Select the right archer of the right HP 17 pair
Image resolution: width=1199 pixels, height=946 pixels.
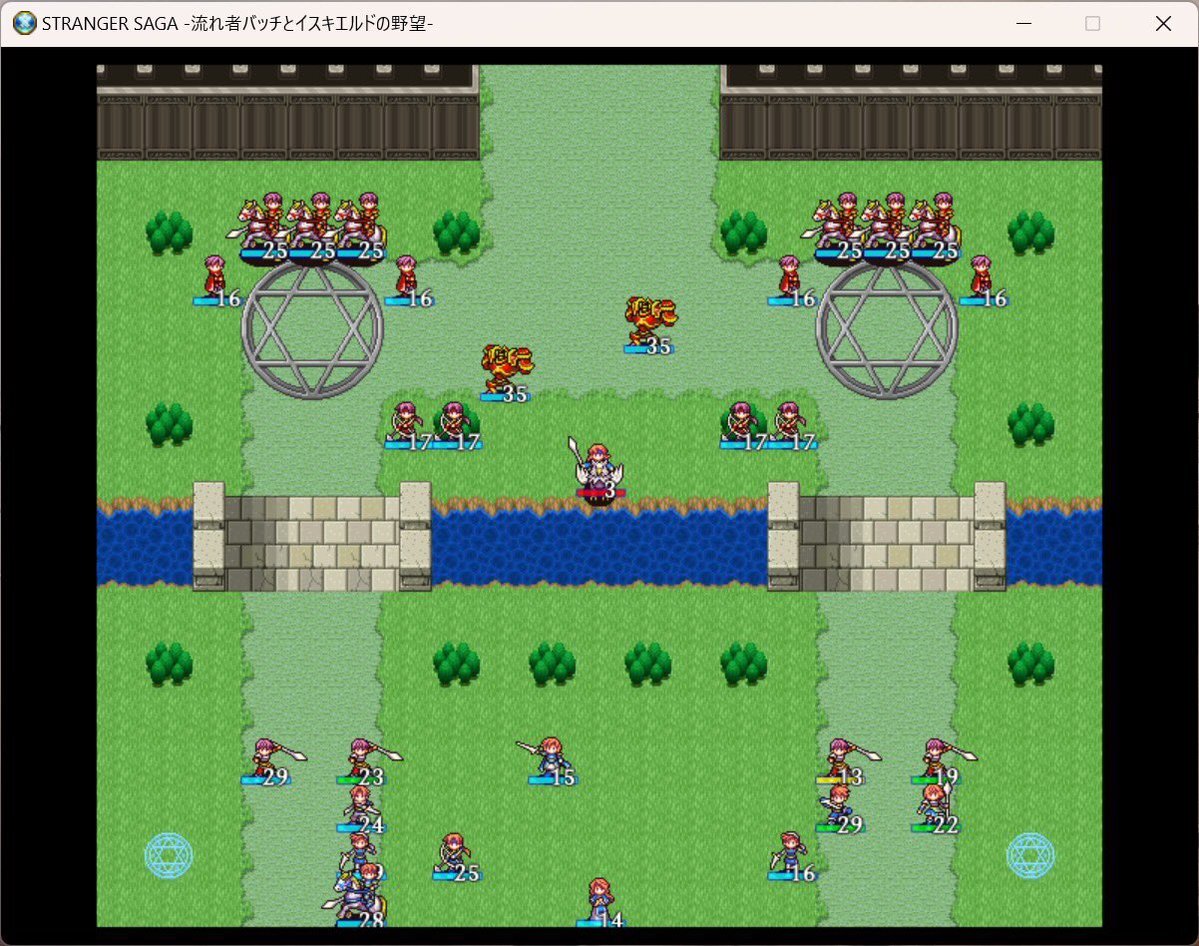(791, 424)
